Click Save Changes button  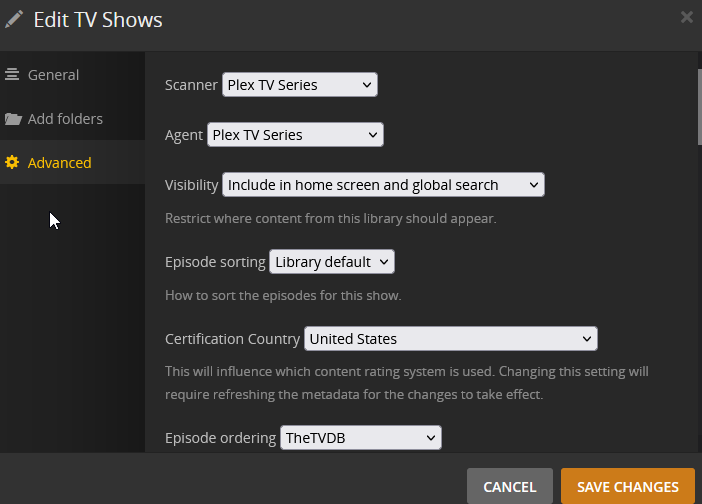628,487
